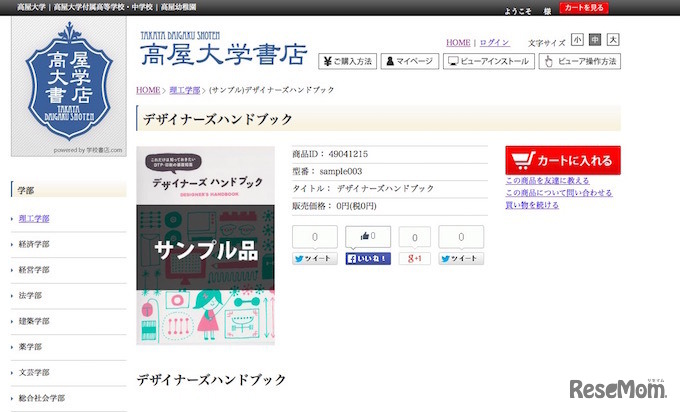
Task: Click the last ツイート button
Action: pos(461,258)
